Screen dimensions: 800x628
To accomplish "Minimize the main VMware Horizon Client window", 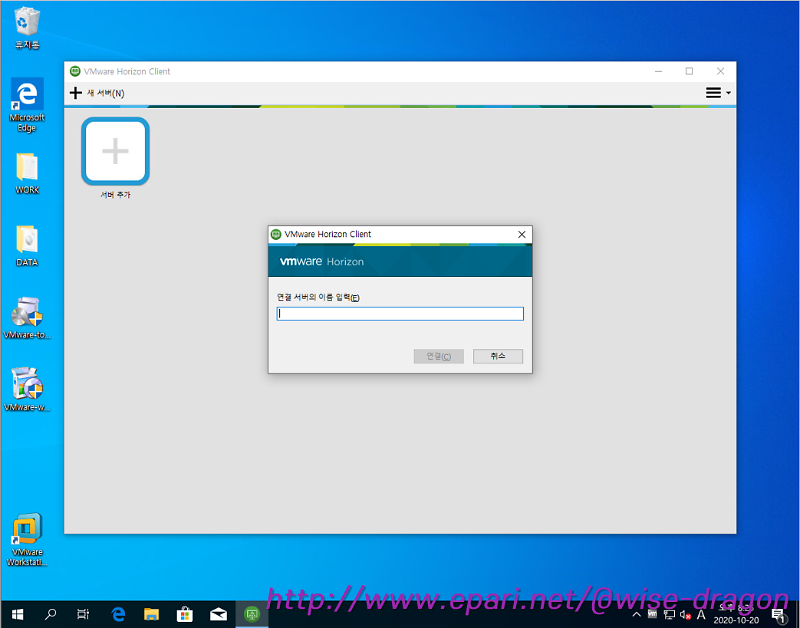I will pos(658,71).
